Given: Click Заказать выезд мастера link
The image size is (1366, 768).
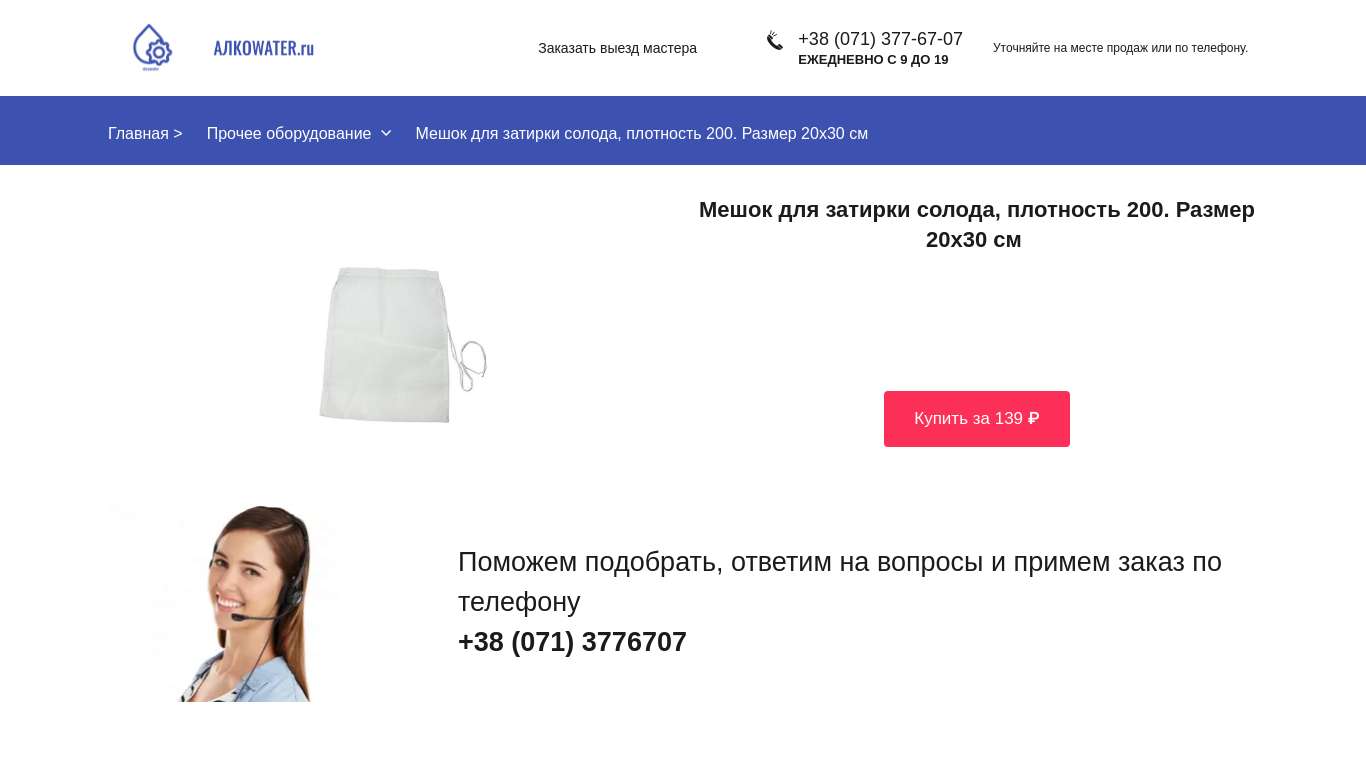Looking at the screenshot, I should (617, 48).
